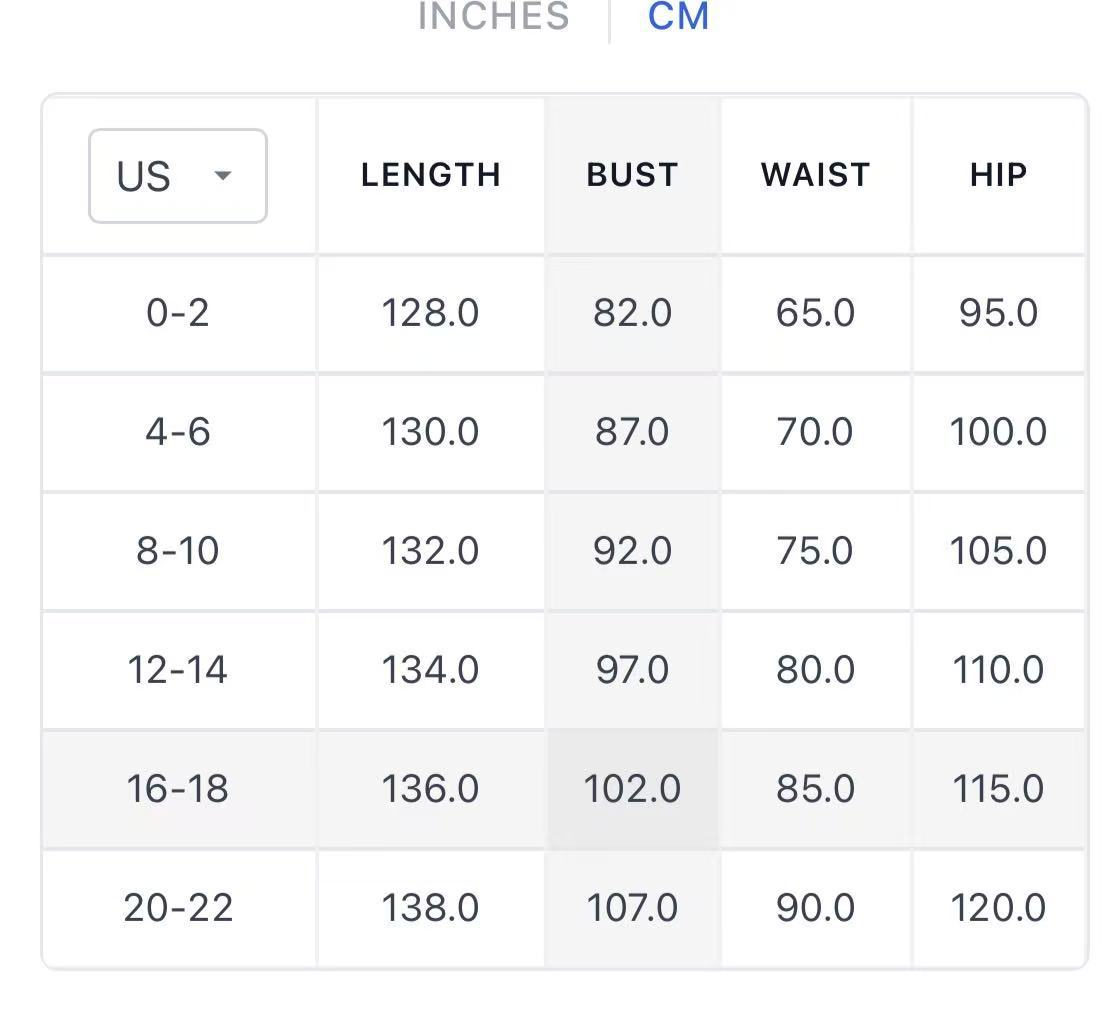Click the 128.0 length cell
1106x1023 pixels.
coord(430,313)
